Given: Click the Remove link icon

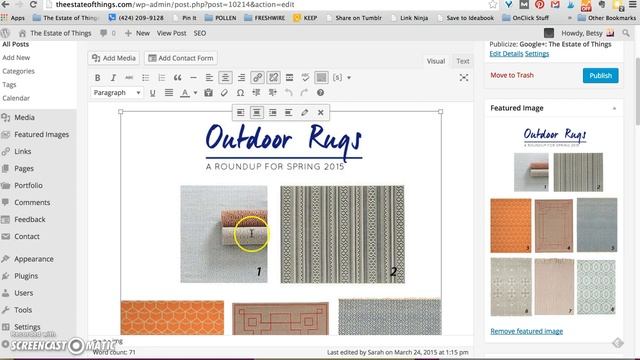Looking at the screenshot, I should click(x=273, y=78).
